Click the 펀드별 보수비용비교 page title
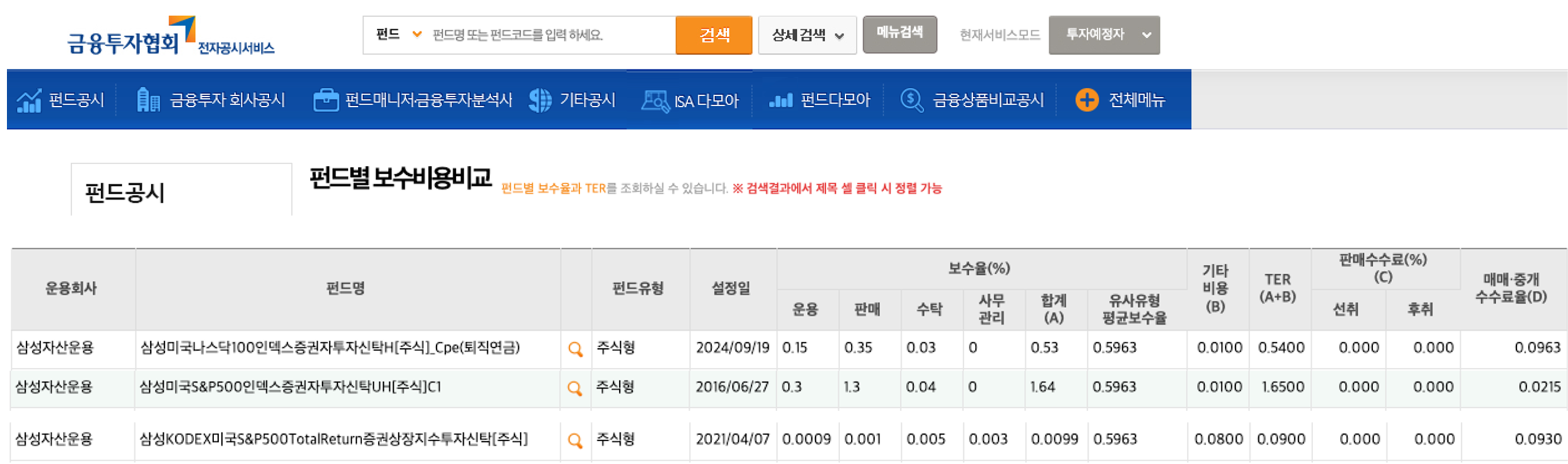The width and height of the screenshot is (1568, 464). [401, 178]
